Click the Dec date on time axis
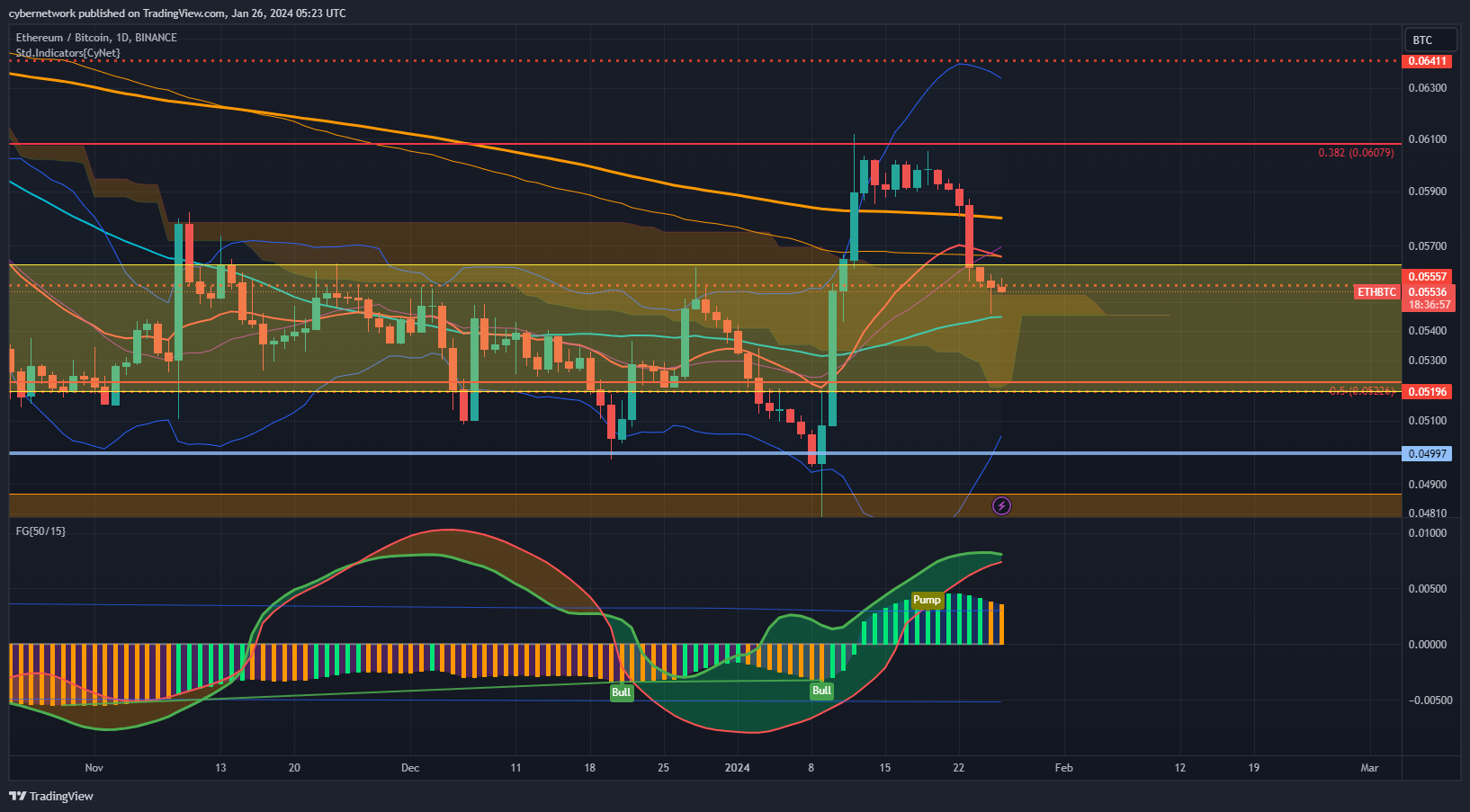 click(x=410, y=768)
